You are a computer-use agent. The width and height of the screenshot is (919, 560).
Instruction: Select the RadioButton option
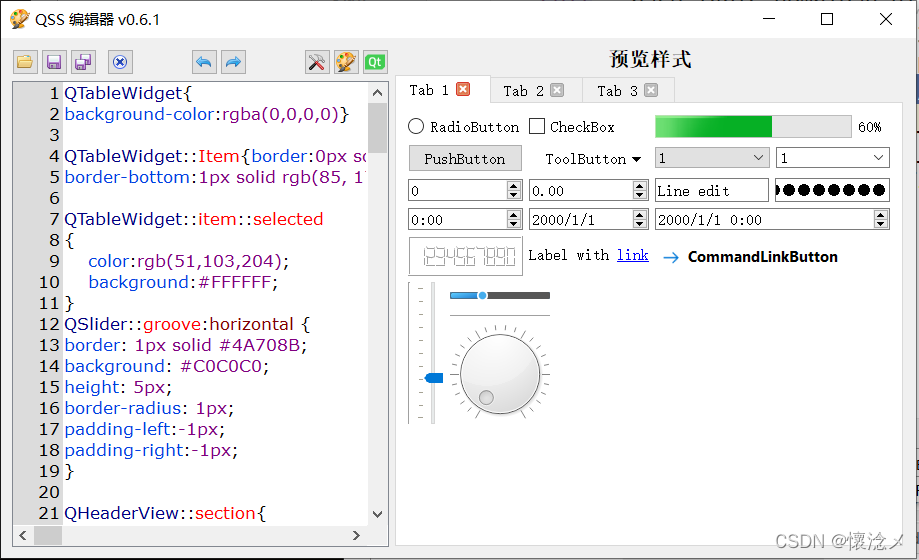click(464, 127)
